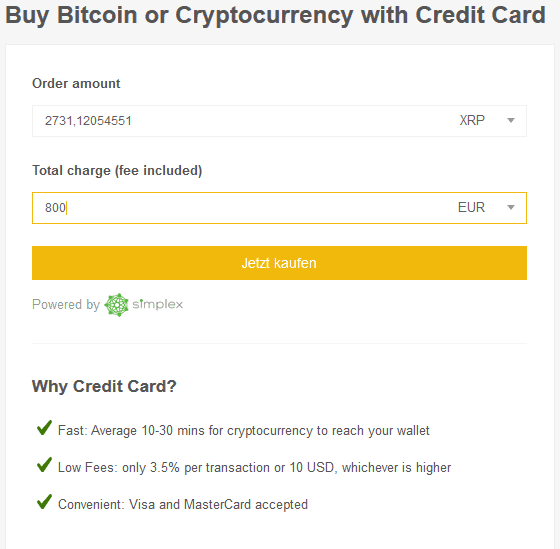Select the EUR currency label
The height and width of the screenshot is (549, 560).
pos(471,208)
